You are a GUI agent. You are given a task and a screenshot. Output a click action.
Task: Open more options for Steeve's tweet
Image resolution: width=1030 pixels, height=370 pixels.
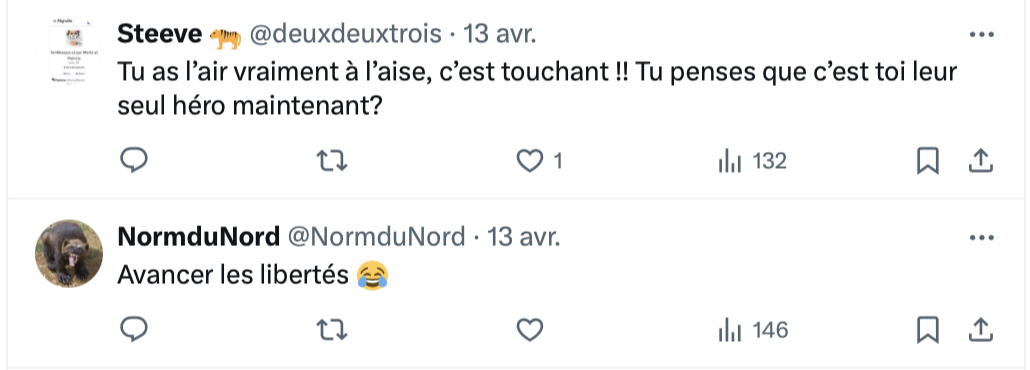(981, 35)
